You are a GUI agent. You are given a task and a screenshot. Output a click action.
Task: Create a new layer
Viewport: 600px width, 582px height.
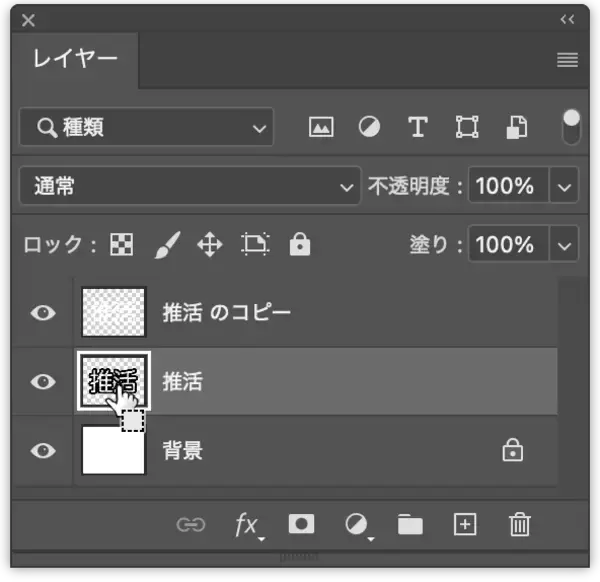[465, 524]
